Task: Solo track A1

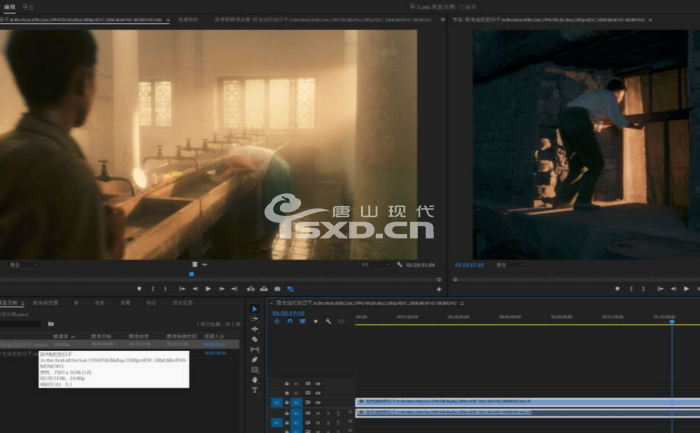Action: click(x=328, y=413)
